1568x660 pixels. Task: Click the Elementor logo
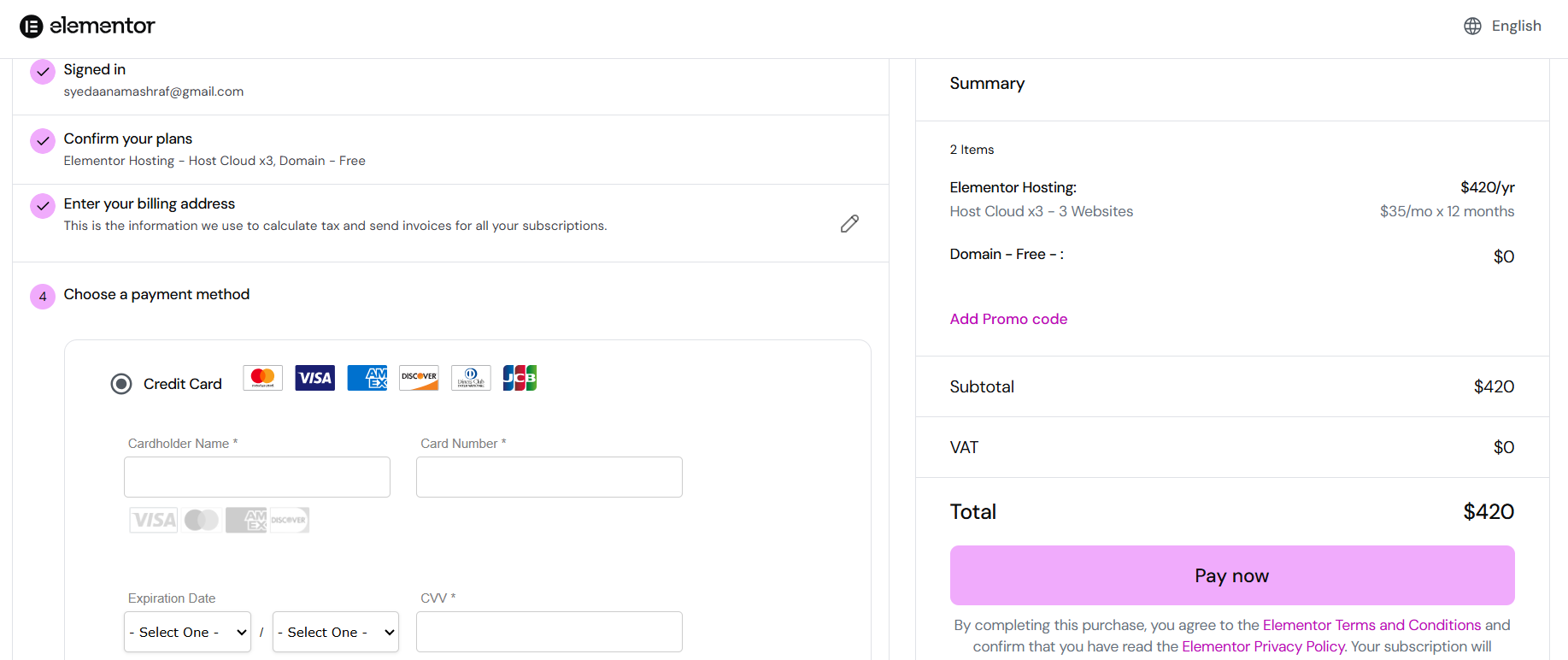pos(87,27)
